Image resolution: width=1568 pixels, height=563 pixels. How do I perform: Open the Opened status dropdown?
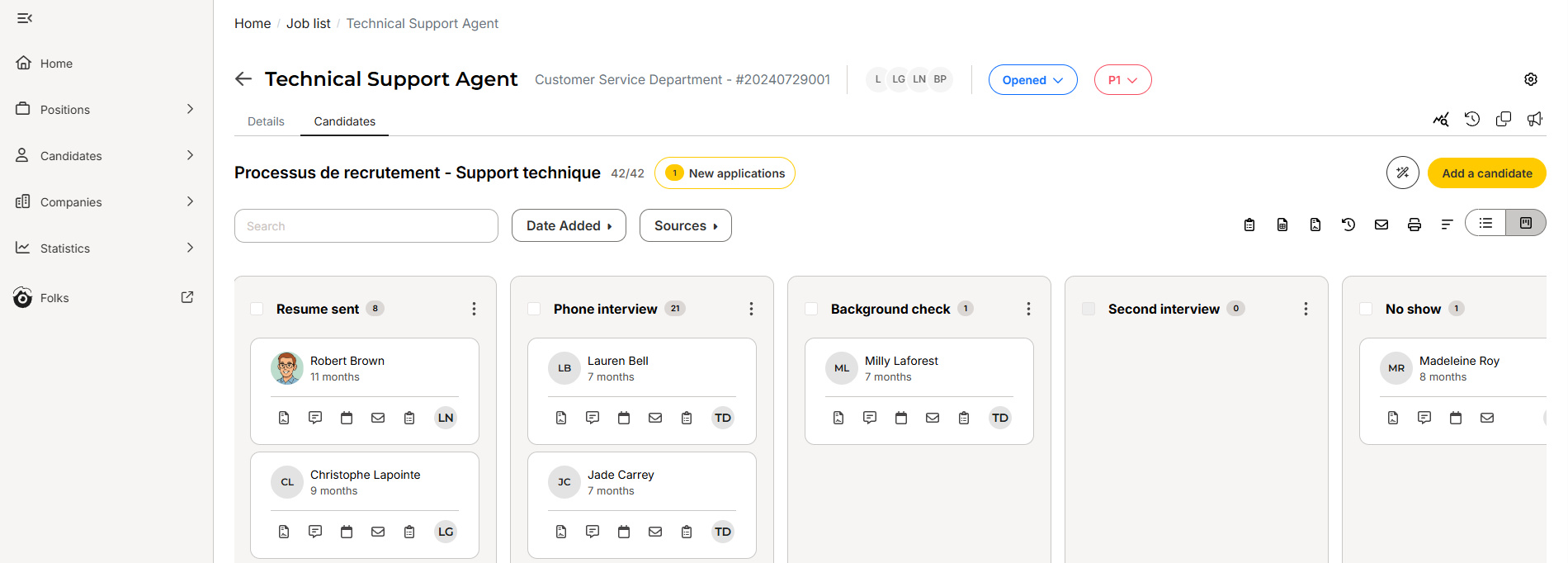[1032, 80]
